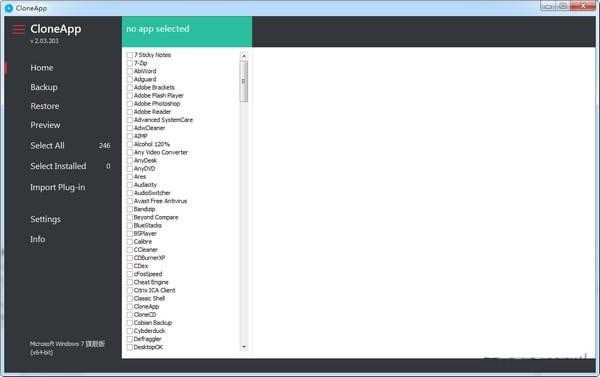
Task: Check Classic Shell checkbox
Action: click(130, 299)
